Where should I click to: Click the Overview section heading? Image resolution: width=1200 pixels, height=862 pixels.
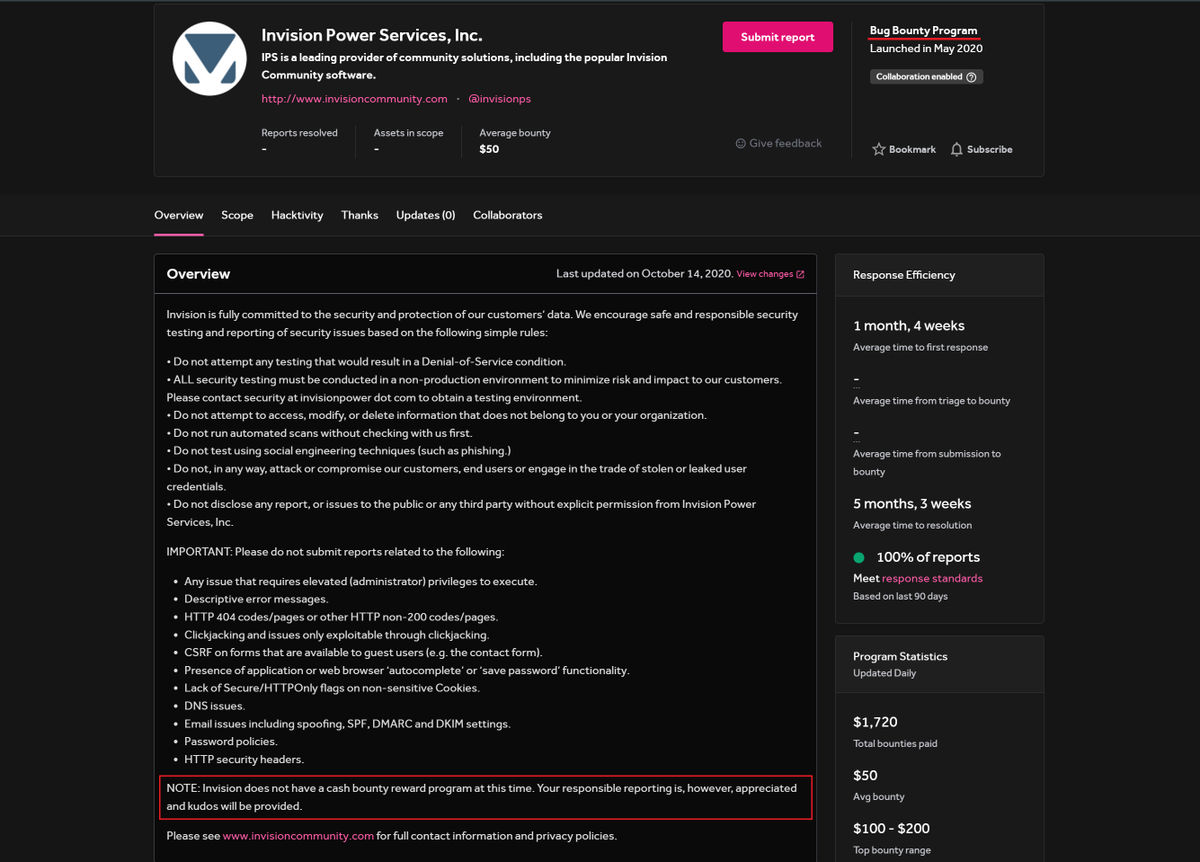[x=198, y=274]
